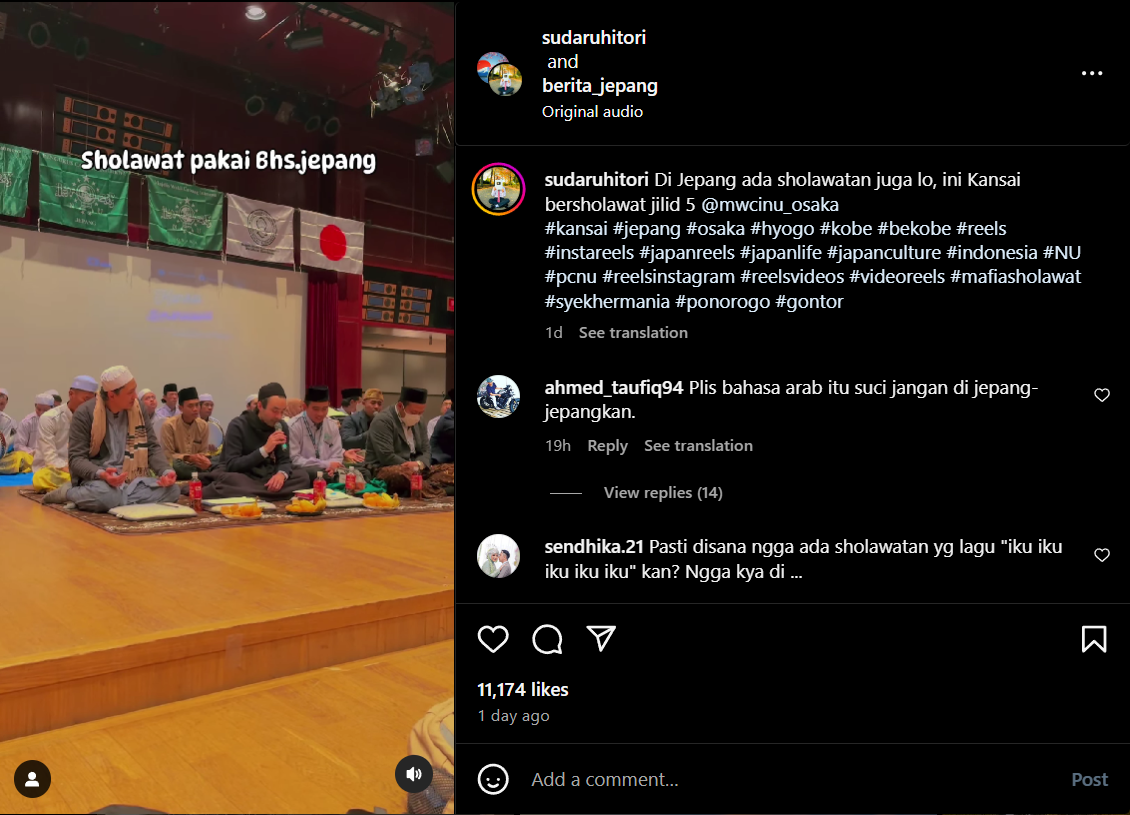Open sudaruhitori's story avatar in caption
This screenshot has height=815, width=1130.
(498, 189)
